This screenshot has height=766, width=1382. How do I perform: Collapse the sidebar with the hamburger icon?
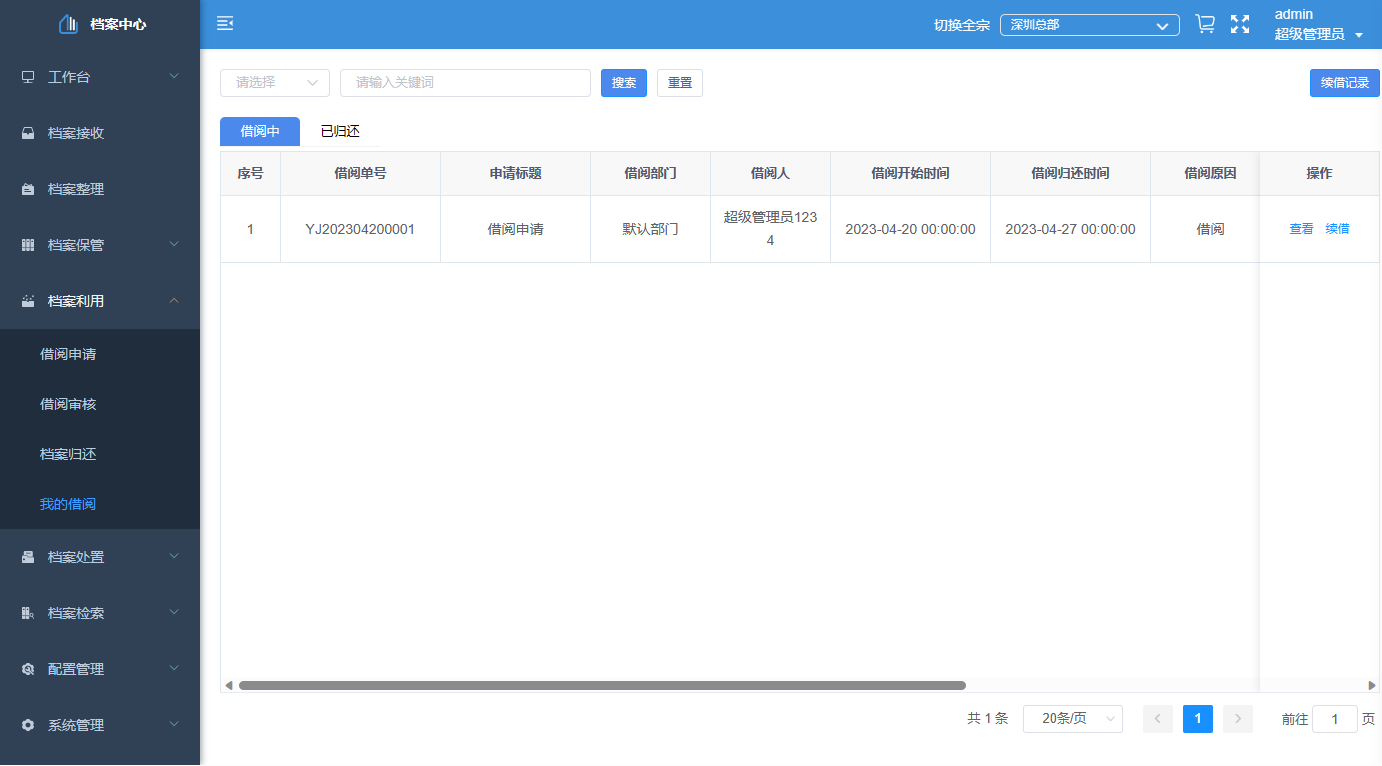click(x=225, y=22)
